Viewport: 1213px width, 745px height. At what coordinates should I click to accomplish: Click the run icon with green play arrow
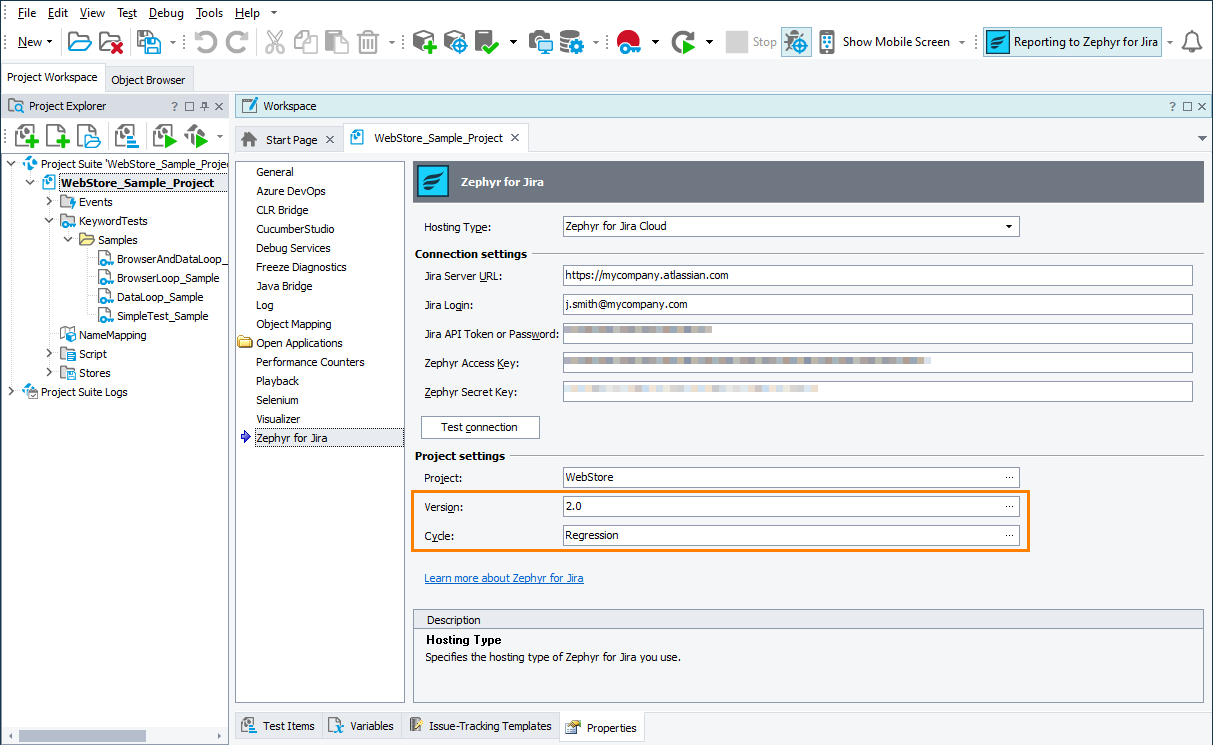(684, 42)
